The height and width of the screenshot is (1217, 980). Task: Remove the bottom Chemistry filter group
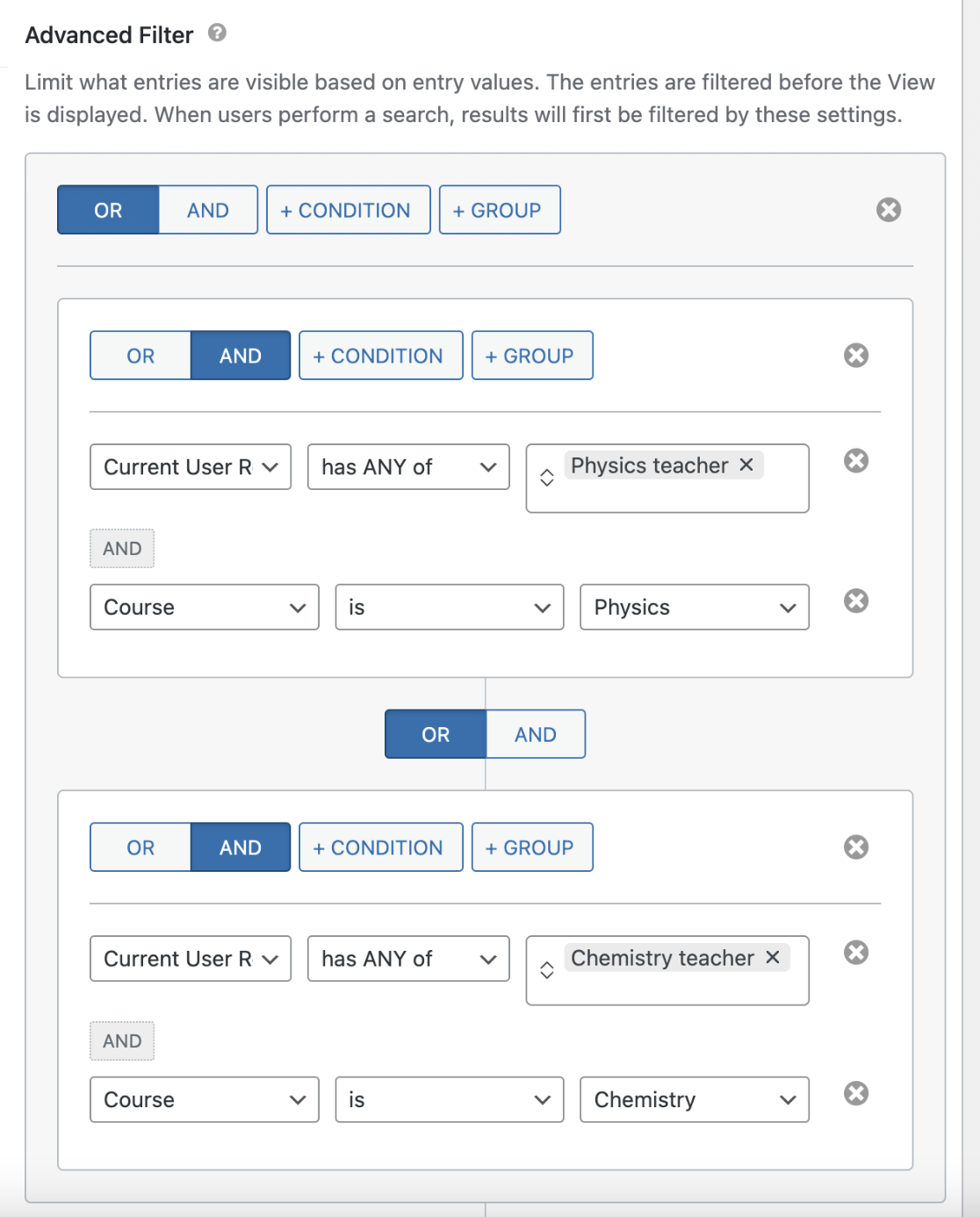pos(856,846)
